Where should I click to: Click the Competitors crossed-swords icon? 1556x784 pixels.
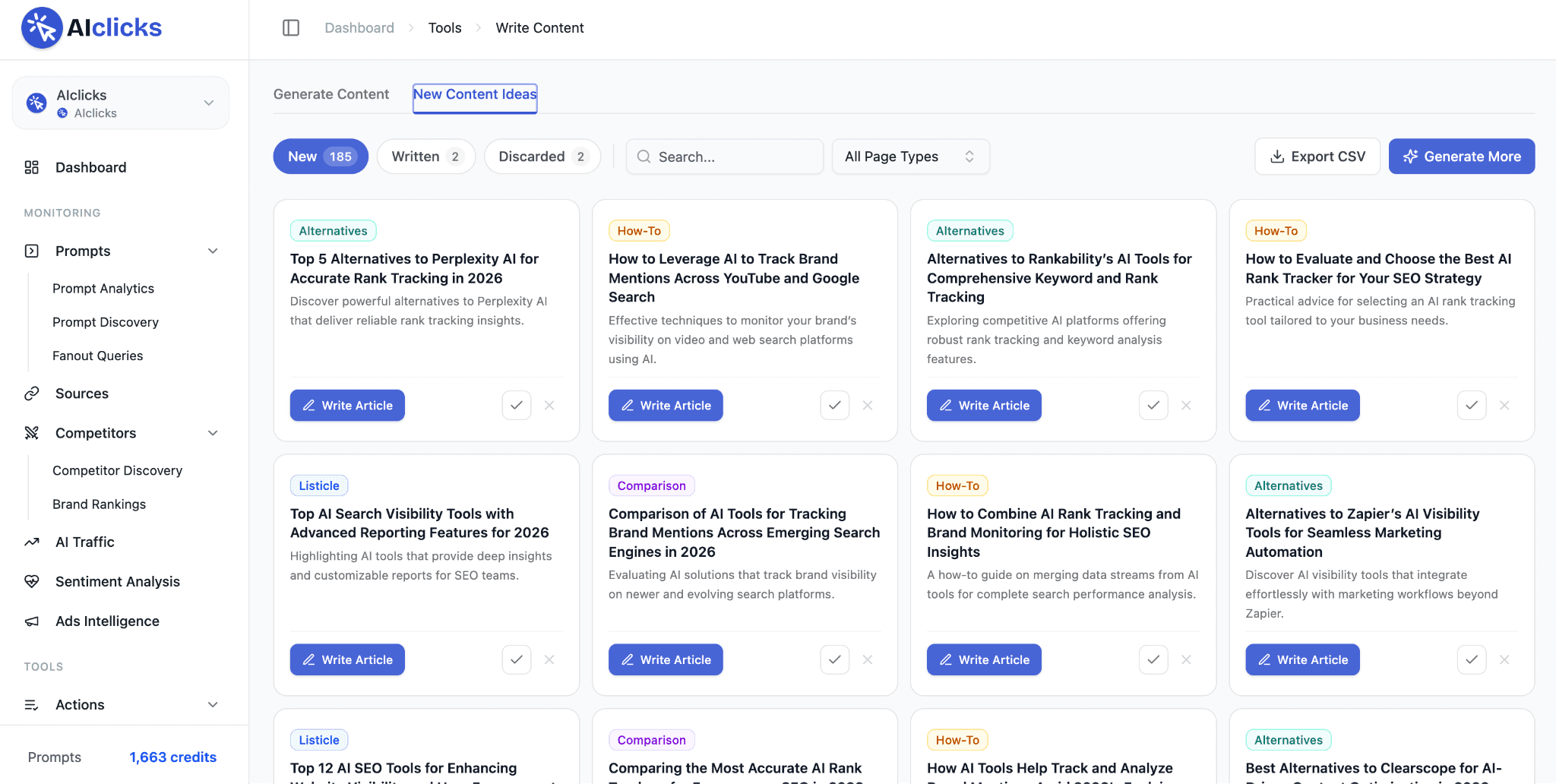coord(32,433)
